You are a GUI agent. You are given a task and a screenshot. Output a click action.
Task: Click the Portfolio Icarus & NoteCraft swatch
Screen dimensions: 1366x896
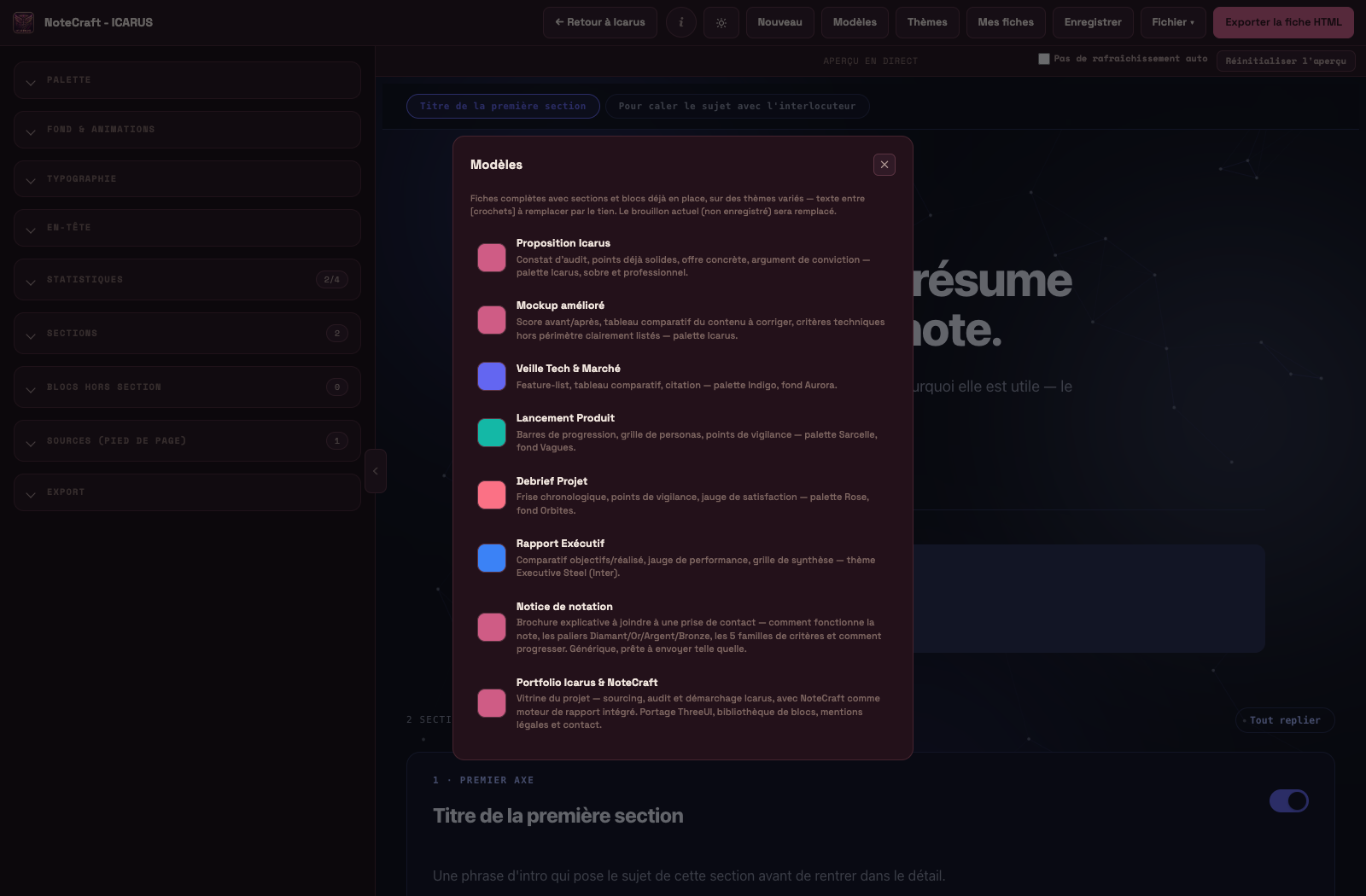point(492,703)
